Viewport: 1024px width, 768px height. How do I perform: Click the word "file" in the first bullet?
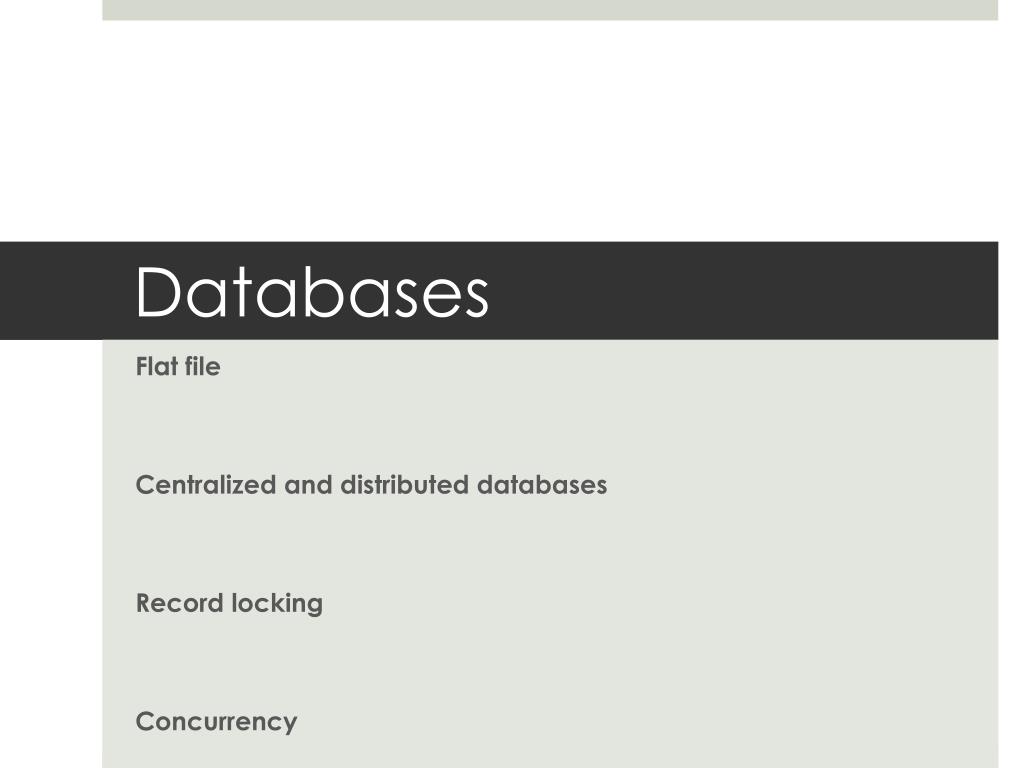click(x=202, y=366)
